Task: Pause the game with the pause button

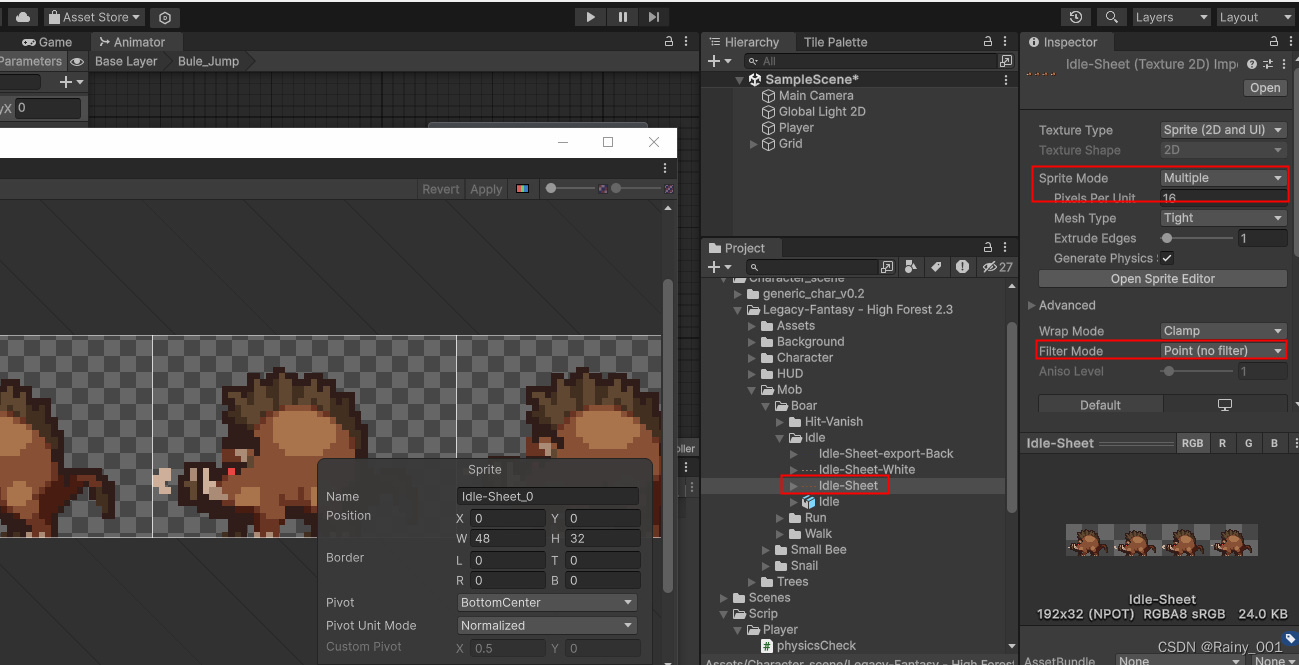Action: pos(622,17)
